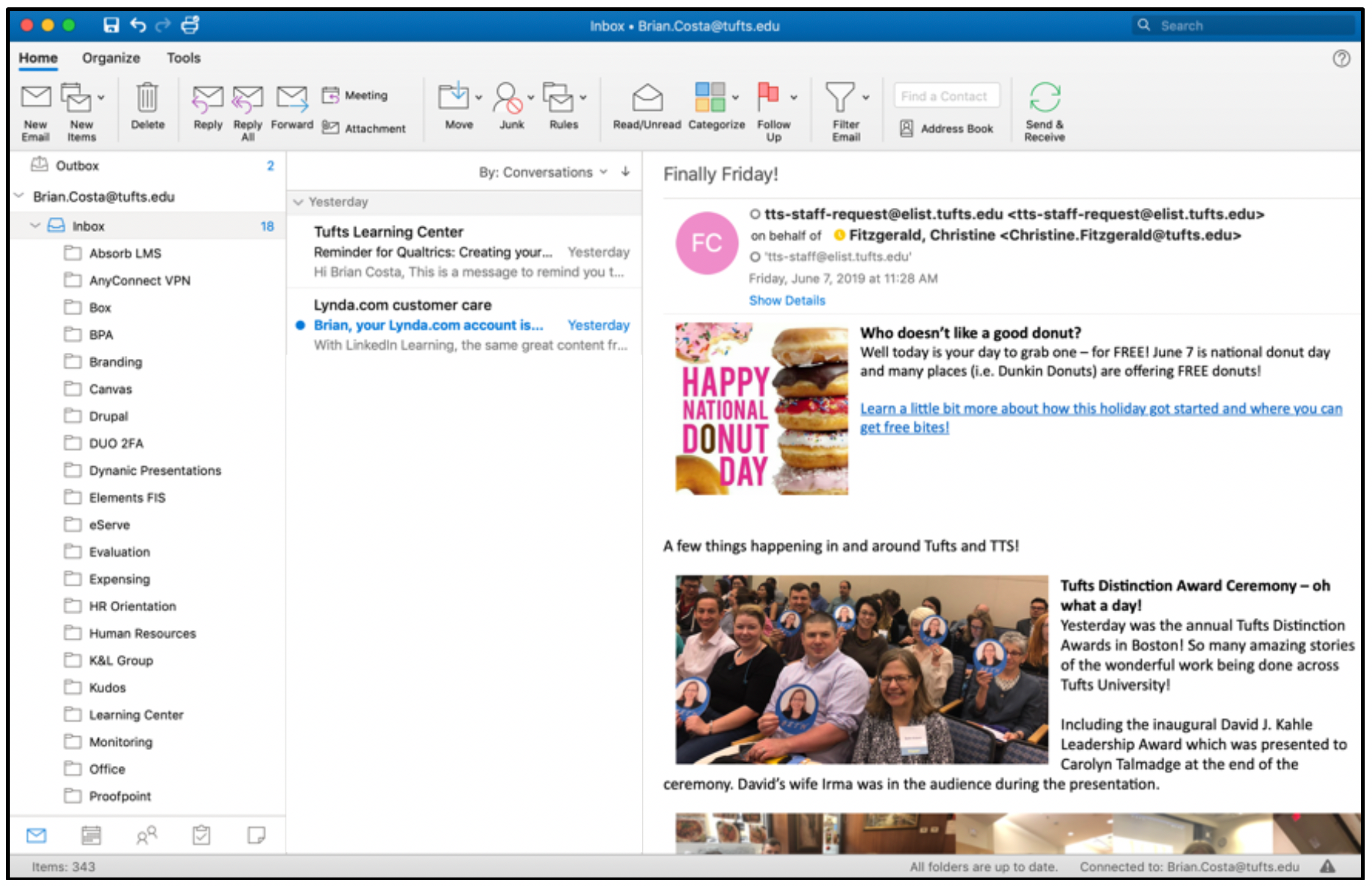Collapse the Yesterday message group
This screenshot has height=886, width=1372.
pyautogui.click(x=299, y=202)
